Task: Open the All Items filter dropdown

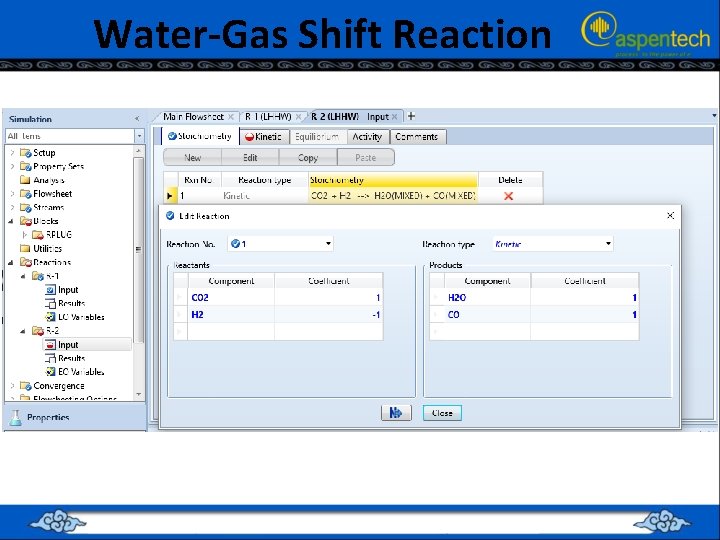Action: [x=140, y=136]
